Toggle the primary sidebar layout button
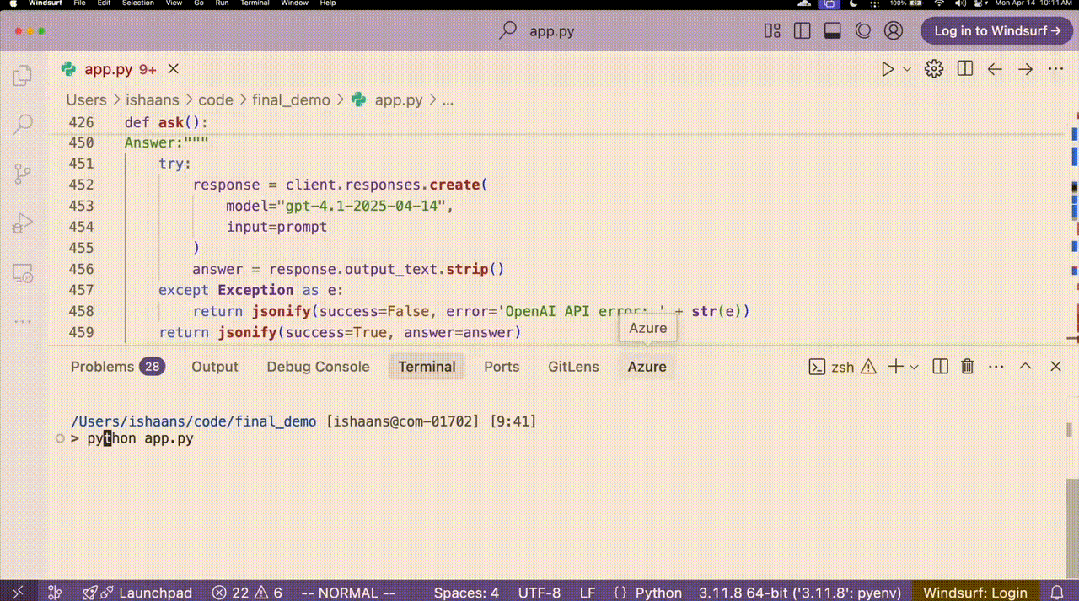 [801, 31]
